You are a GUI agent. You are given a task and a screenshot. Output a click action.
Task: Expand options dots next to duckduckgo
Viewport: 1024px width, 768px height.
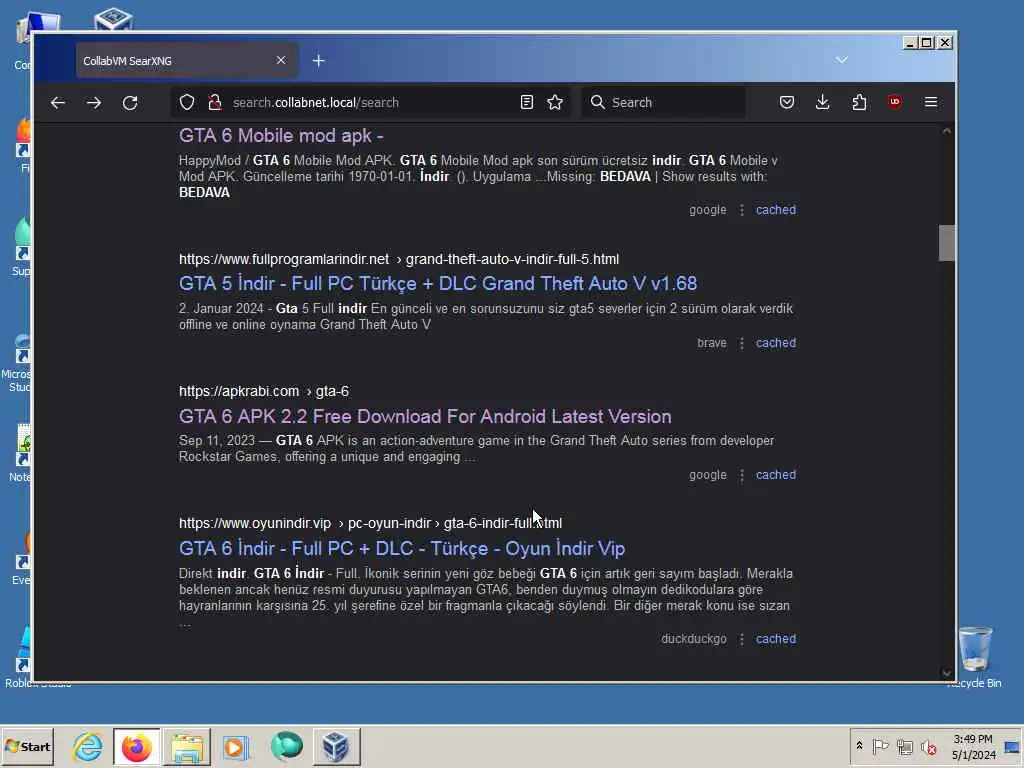[x=741, y=639]
